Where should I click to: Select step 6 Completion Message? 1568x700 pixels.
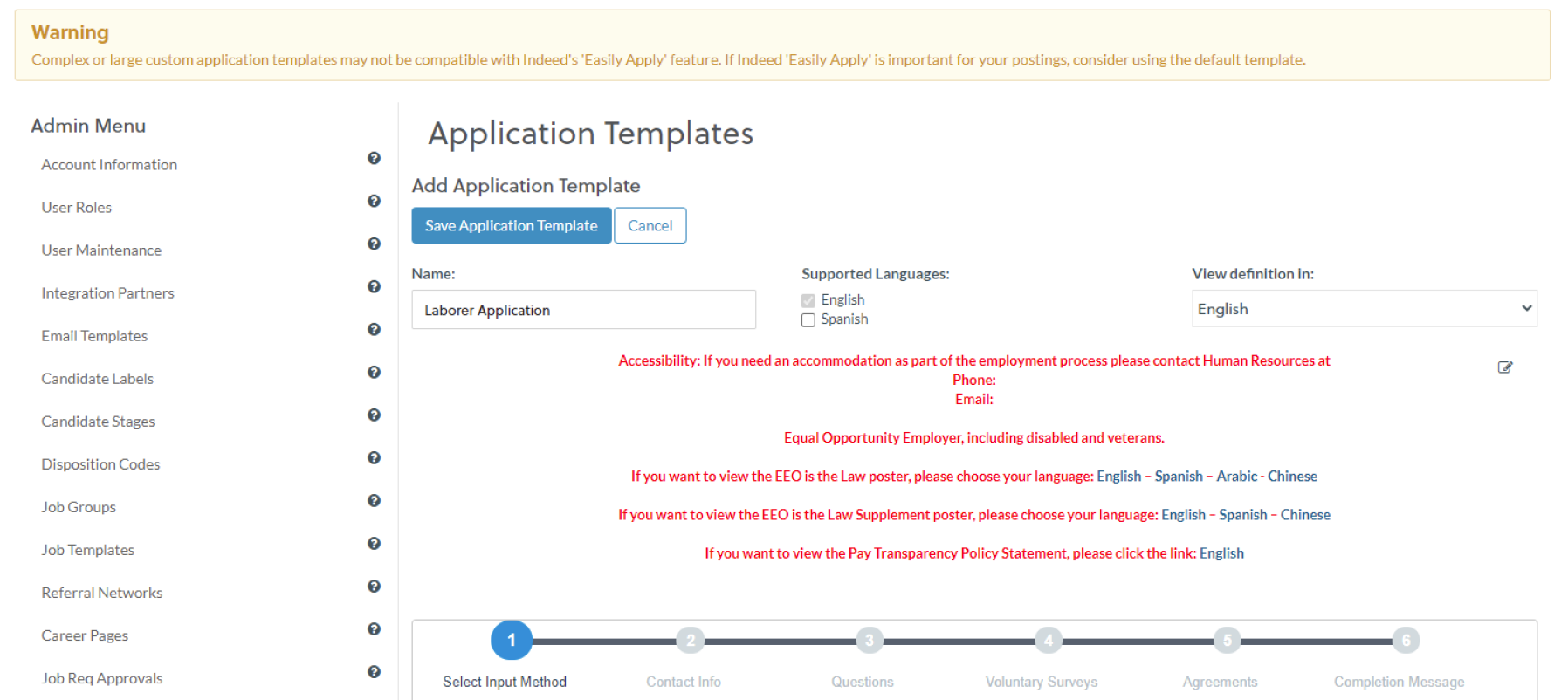click(x=1405, y=641)
